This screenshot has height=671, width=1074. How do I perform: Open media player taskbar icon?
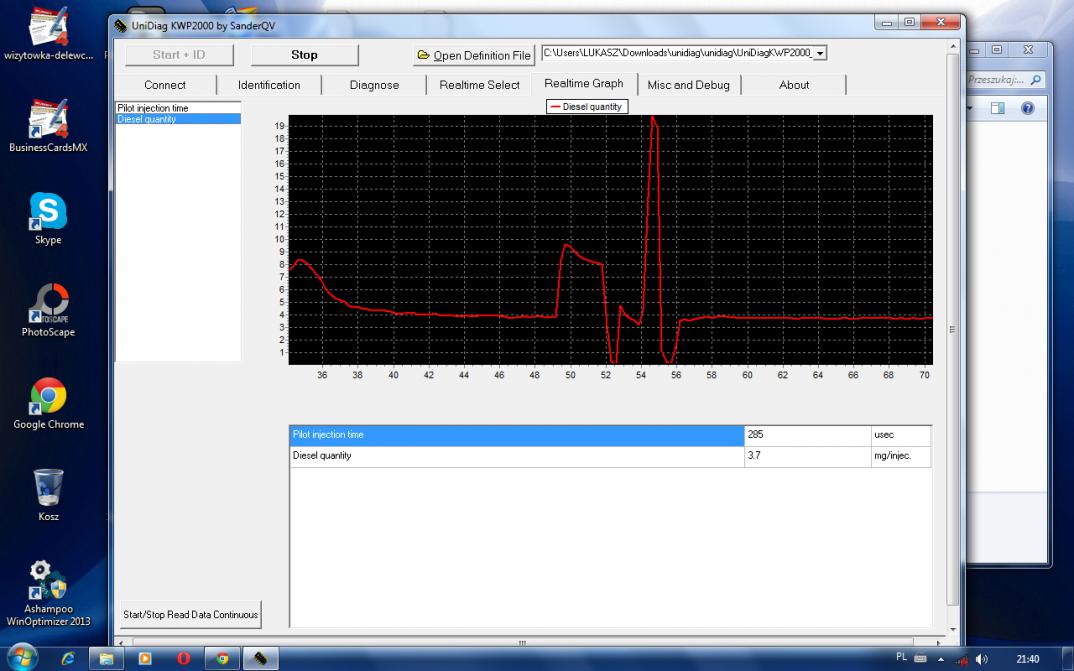click(145, 659)
